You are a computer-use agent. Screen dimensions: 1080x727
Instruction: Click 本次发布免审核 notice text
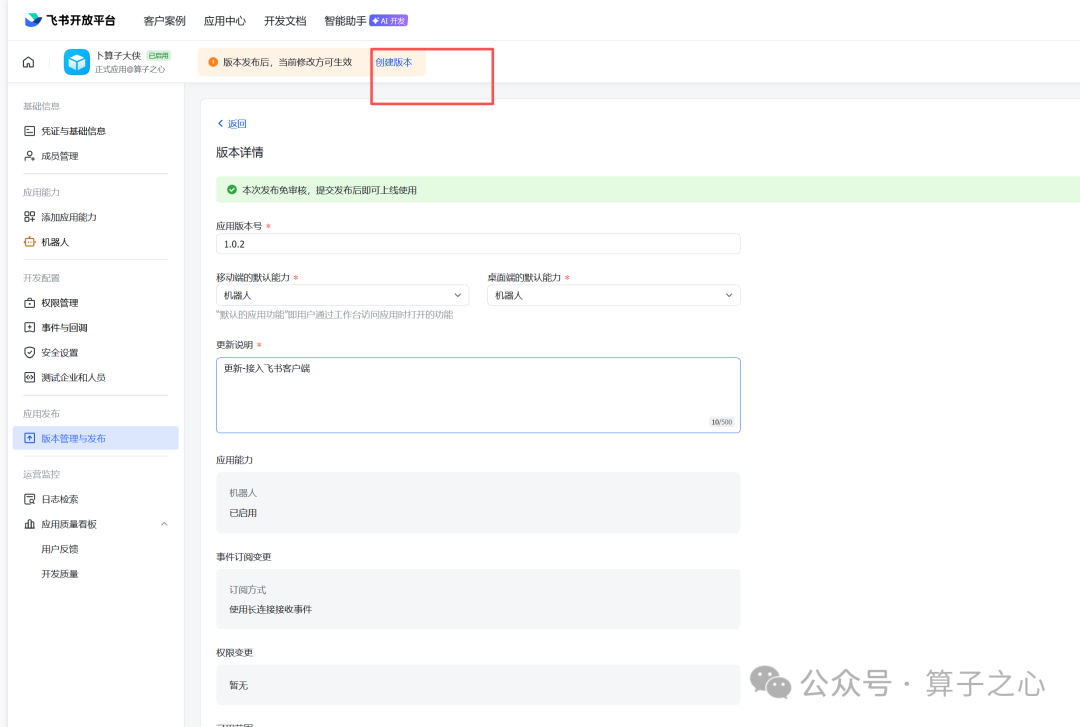(x=329, y=190)
